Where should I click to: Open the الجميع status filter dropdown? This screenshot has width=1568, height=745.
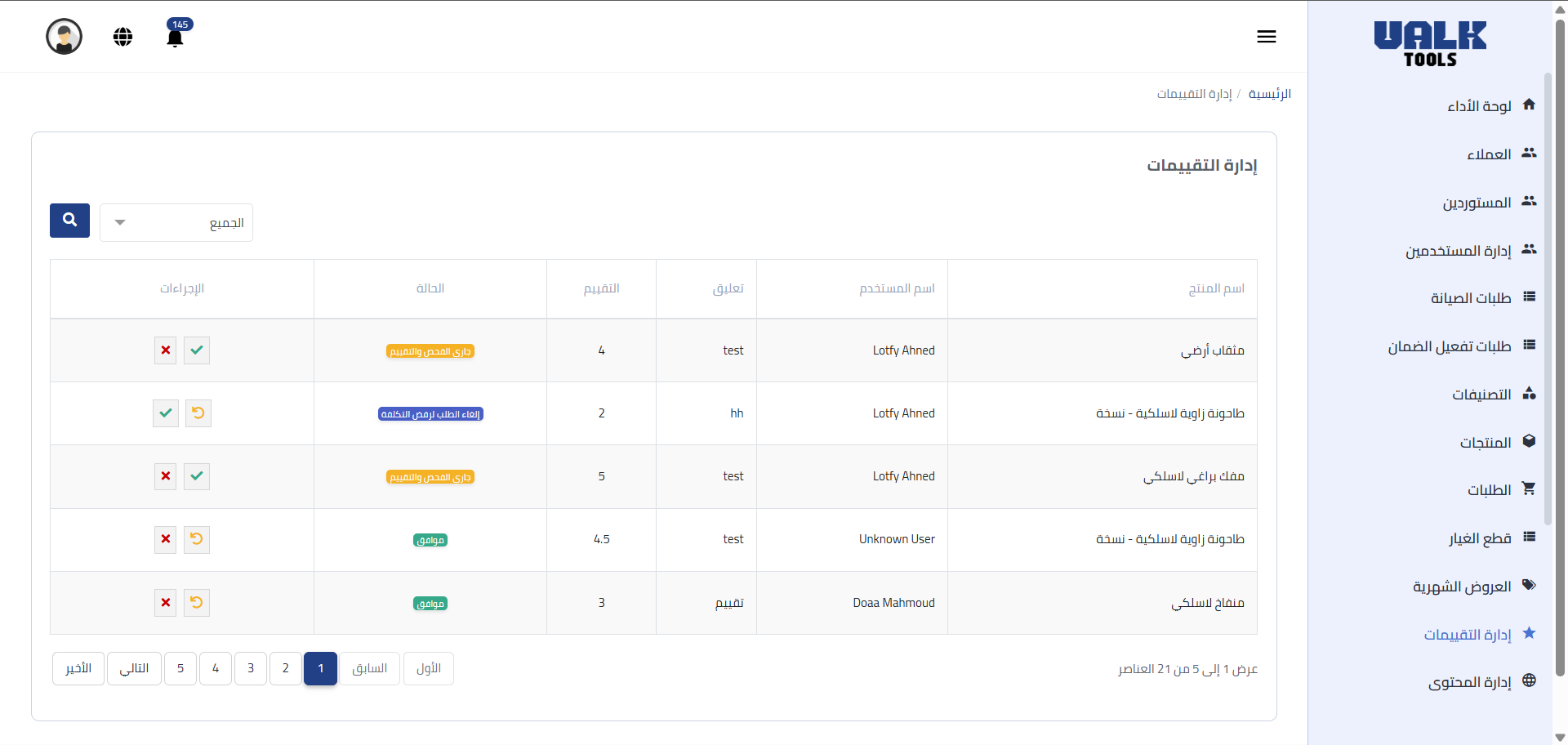click(x=176, y=223)
